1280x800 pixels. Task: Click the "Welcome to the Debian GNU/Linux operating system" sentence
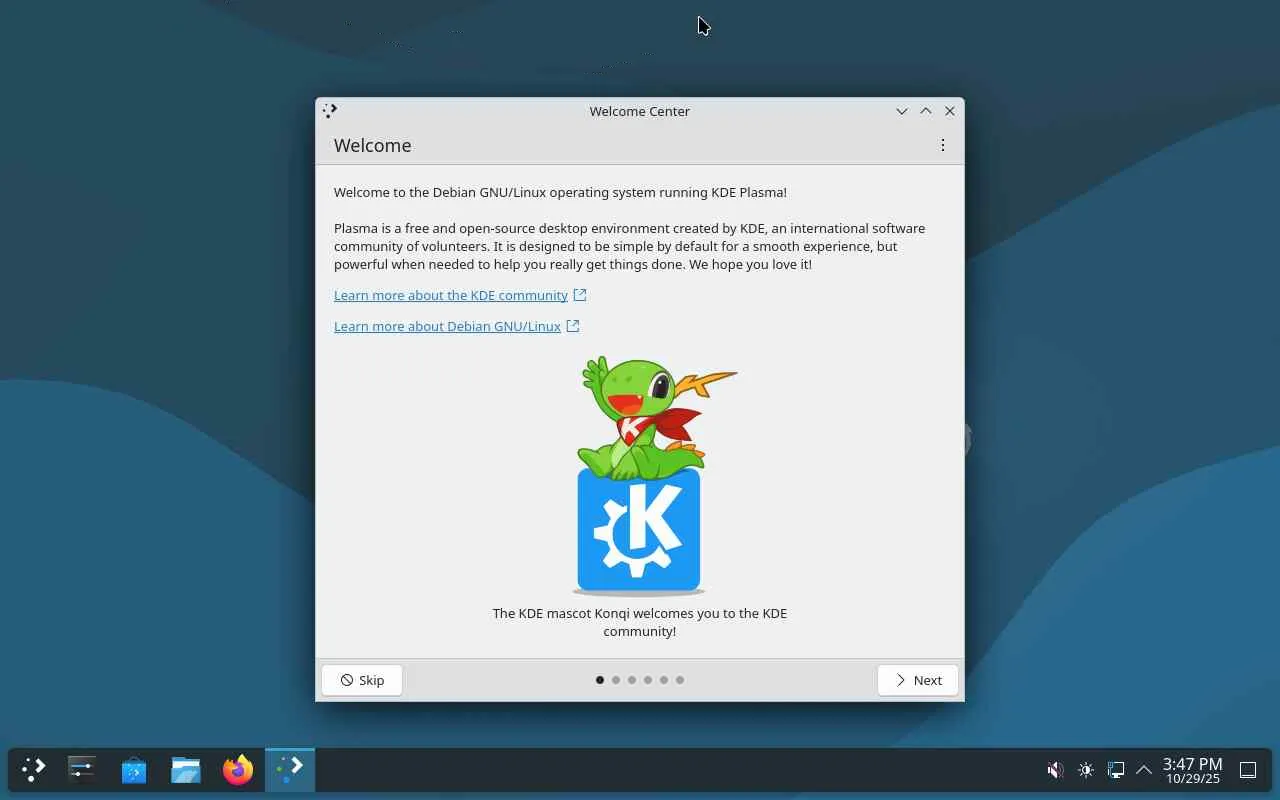point(560,192)
